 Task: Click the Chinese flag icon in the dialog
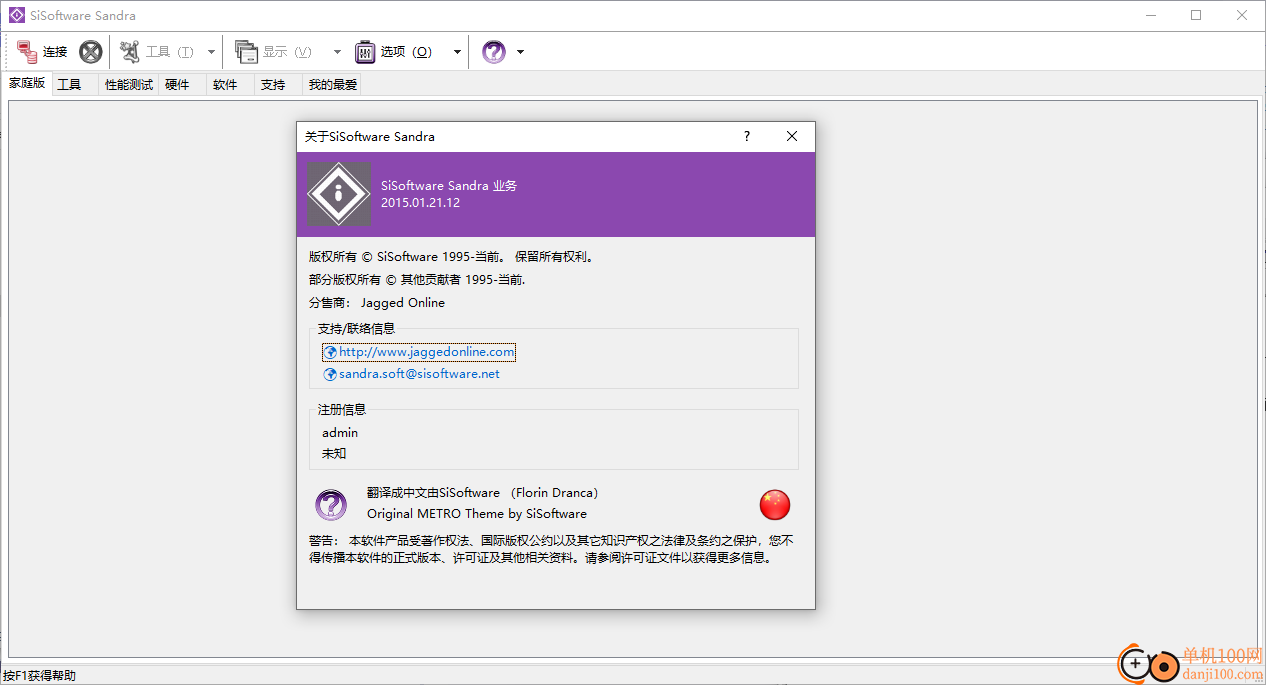775,505
